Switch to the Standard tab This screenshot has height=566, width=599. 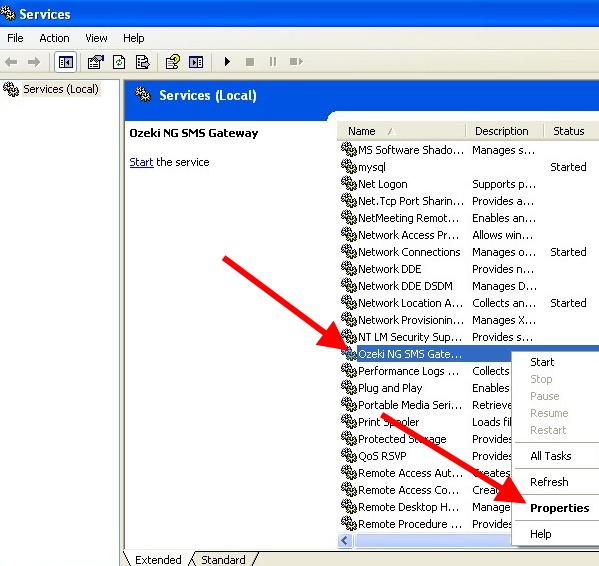223,559
